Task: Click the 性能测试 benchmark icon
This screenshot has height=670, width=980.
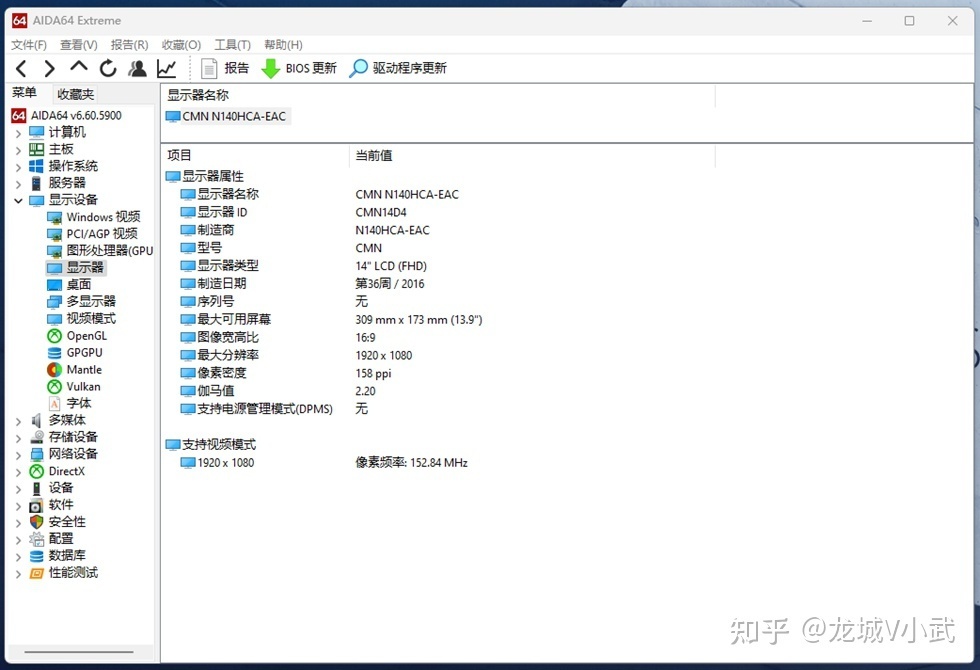Action: (x=37, y=572)
